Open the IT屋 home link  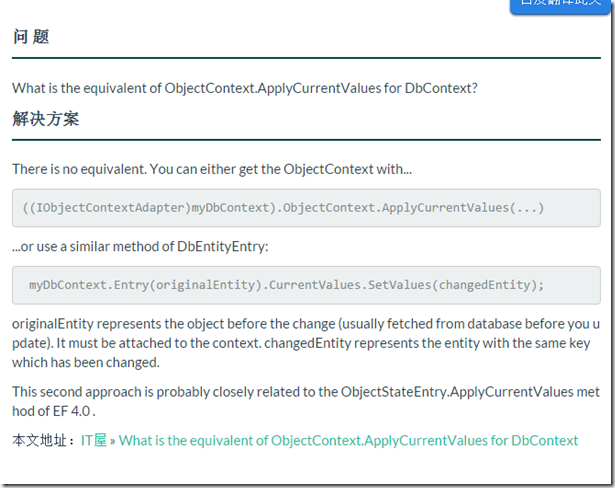click(94, 441)
